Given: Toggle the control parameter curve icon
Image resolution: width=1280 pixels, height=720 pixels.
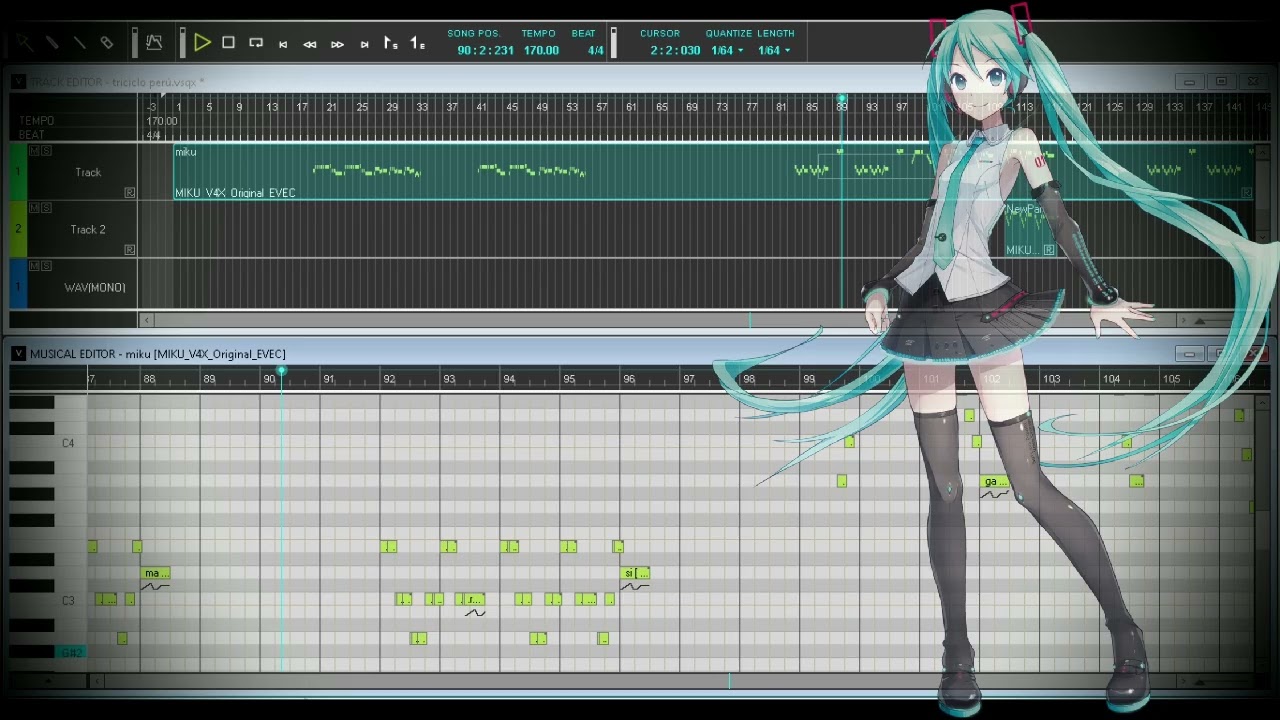Looking at the screenshot, I should (154, 43).
